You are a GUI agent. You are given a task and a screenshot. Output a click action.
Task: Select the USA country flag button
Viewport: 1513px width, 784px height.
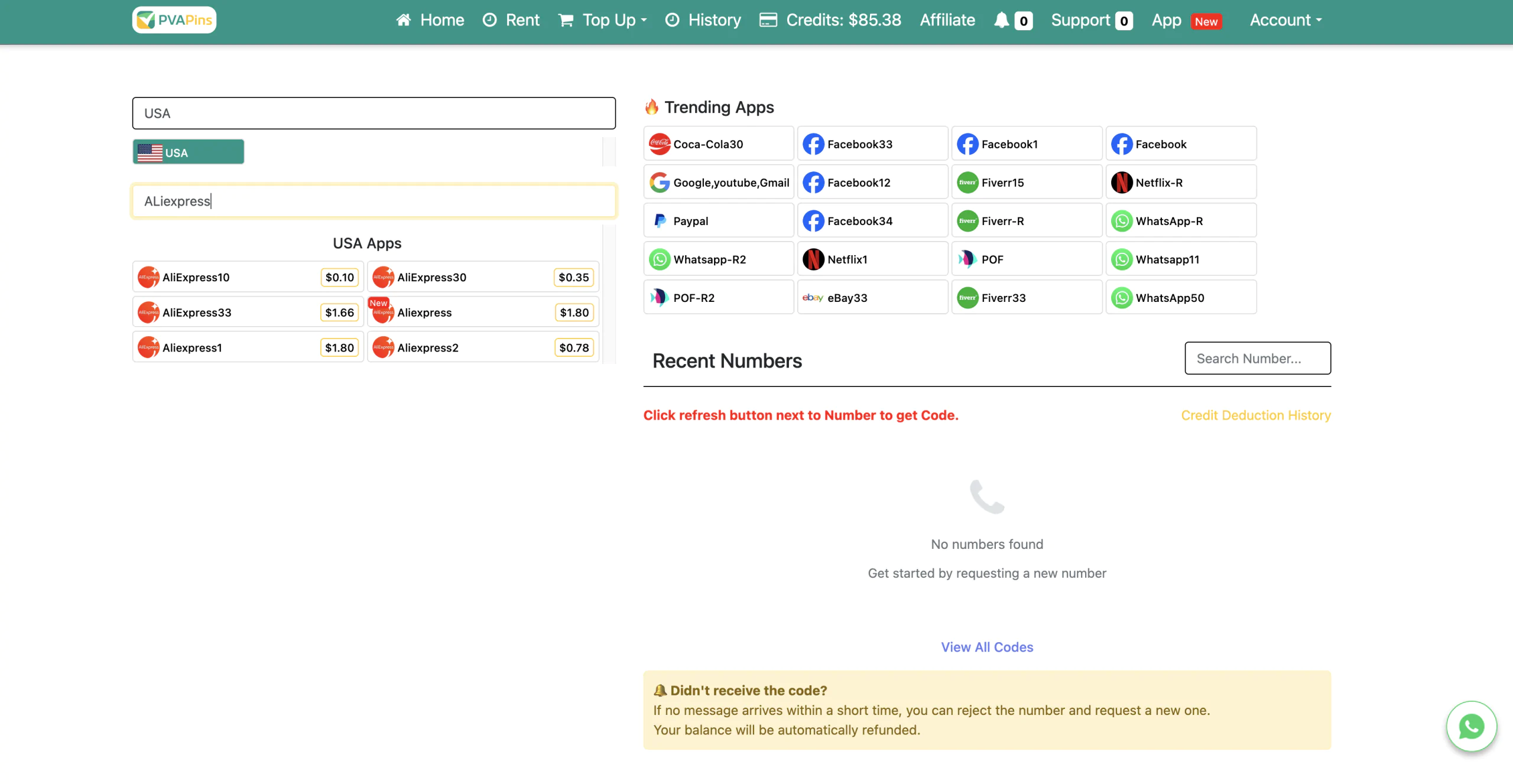[x=189, y=152]
